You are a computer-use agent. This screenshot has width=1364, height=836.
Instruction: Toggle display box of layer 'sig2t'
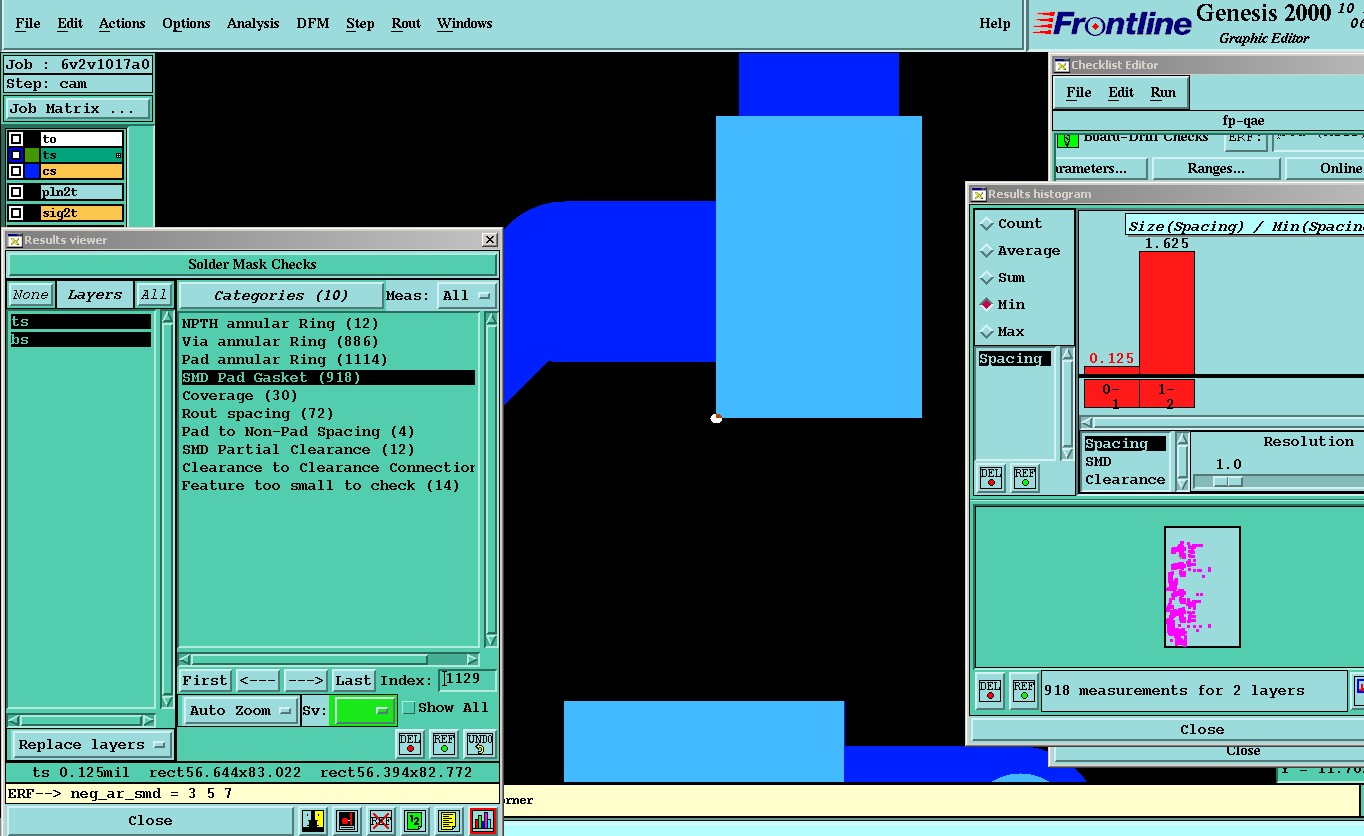[x=16, y=213]
